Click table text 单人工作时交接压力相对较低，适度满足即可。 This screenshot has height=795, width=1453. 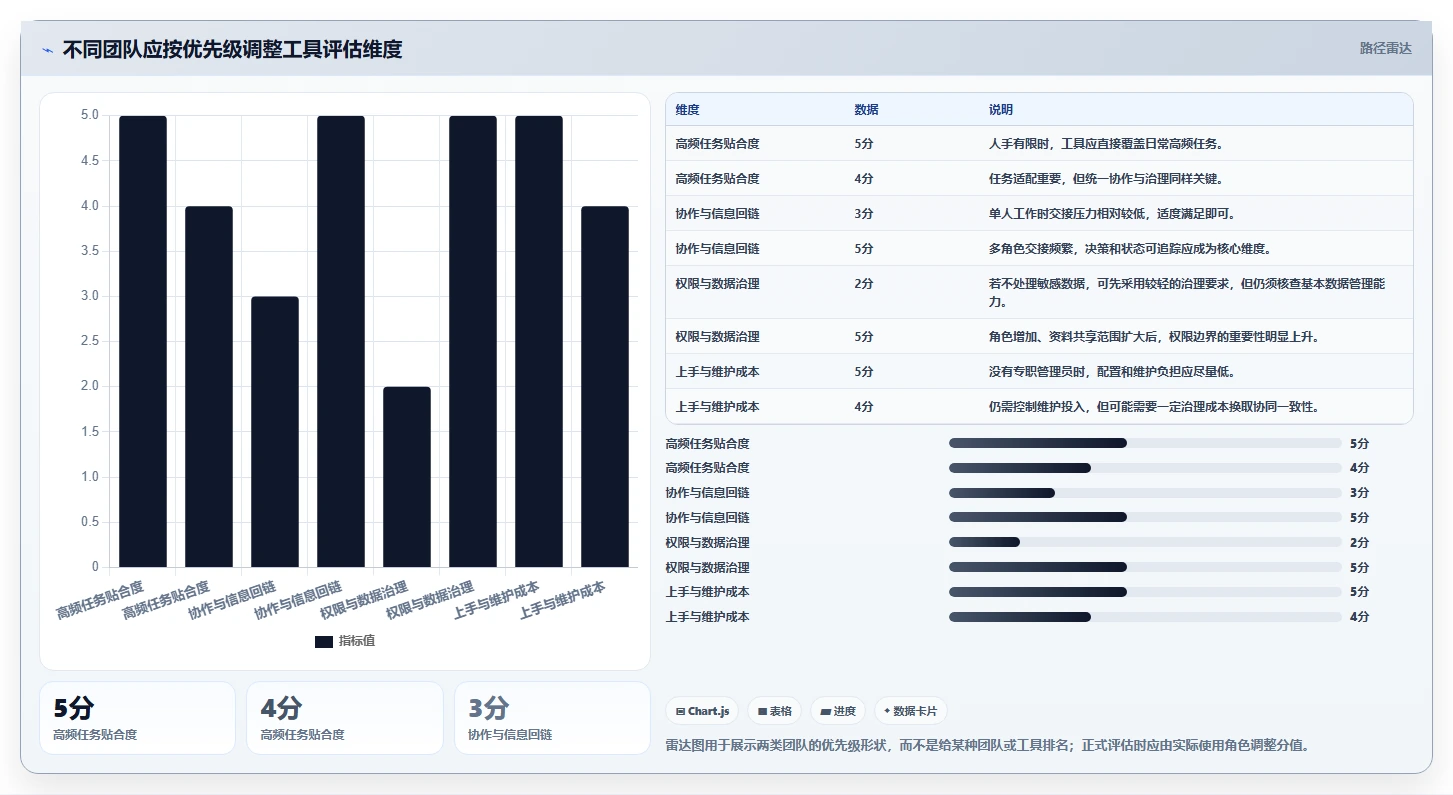1112,214
